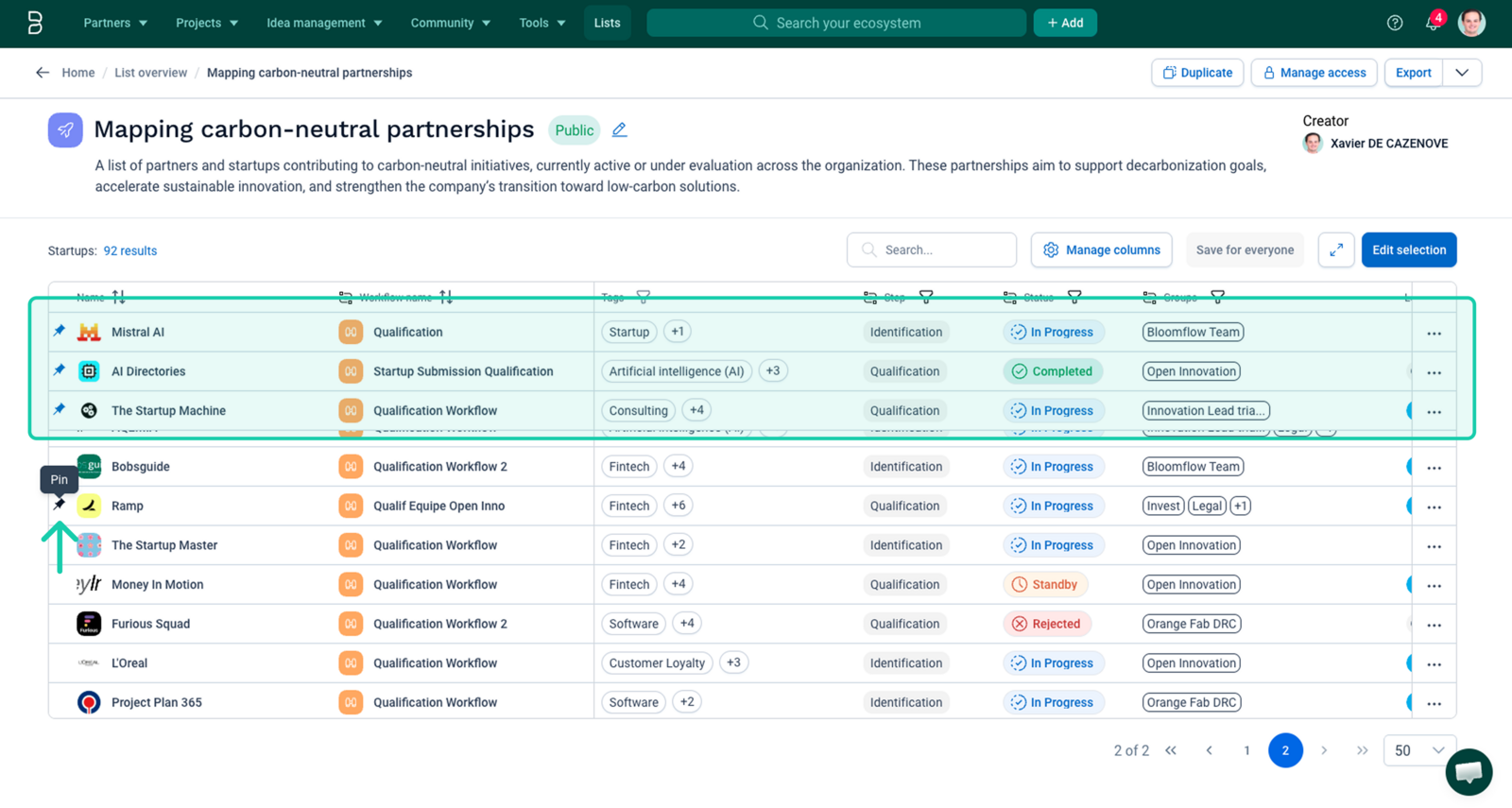Open the Money In Motion startup
This screenshot has height=808, width=1512.
pyautogui.click(x=158, y=585)
